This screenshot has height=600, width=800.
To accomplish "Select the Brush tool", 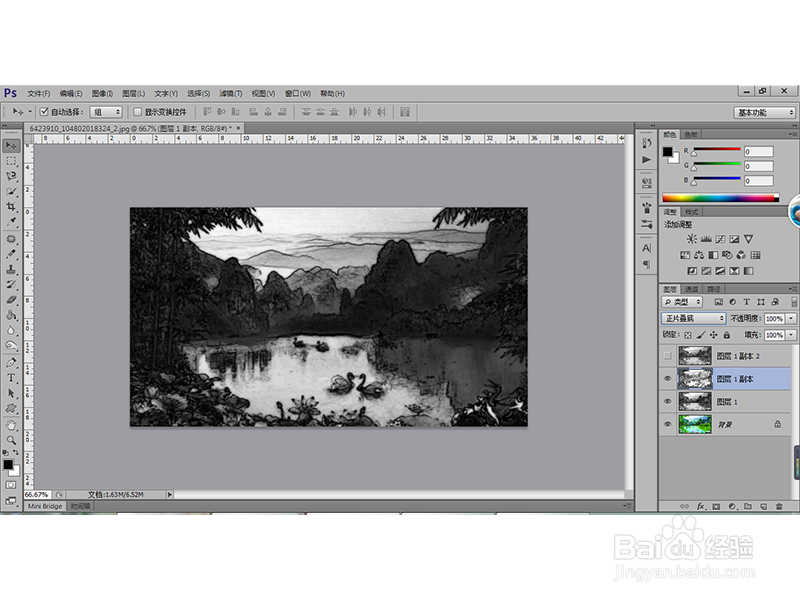I will click(x=11, y=254).
